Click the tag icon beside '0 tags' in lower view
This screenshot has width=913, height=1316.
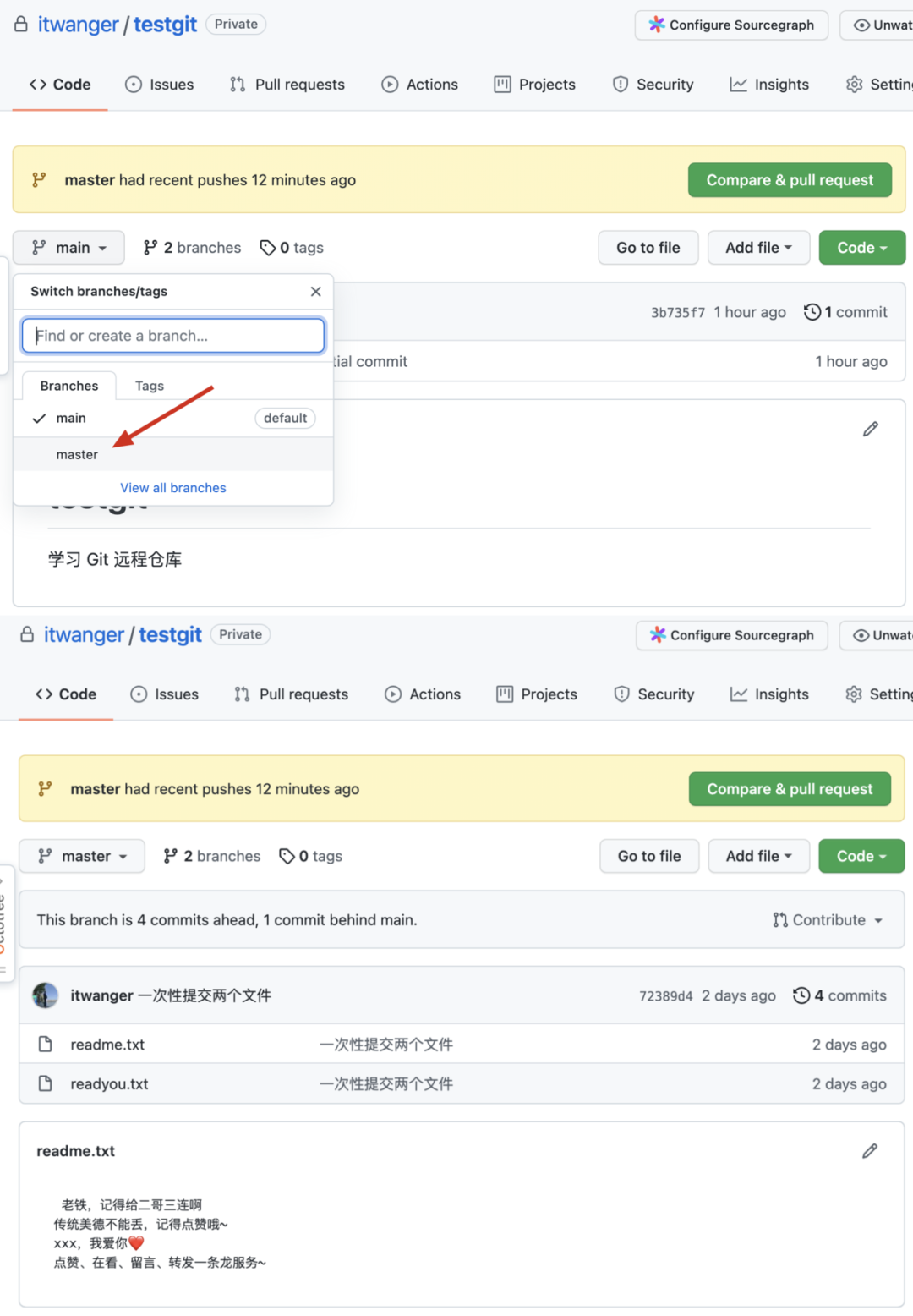287,856
